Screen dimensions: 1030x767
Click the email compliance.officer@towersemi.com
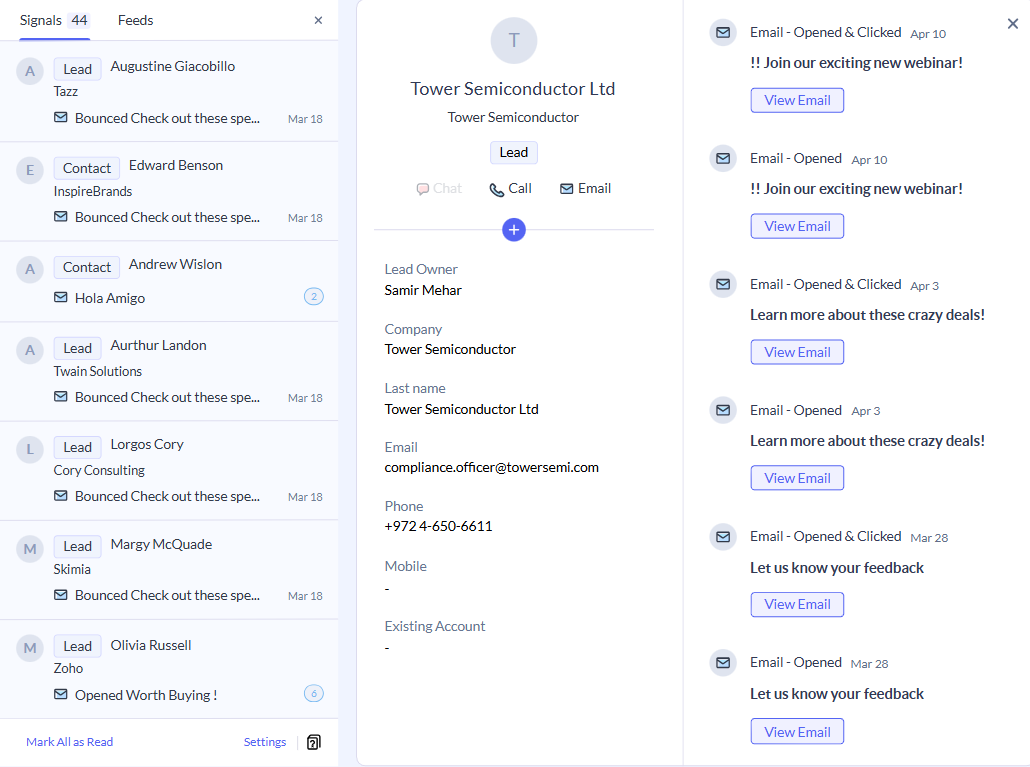(491, 468)
